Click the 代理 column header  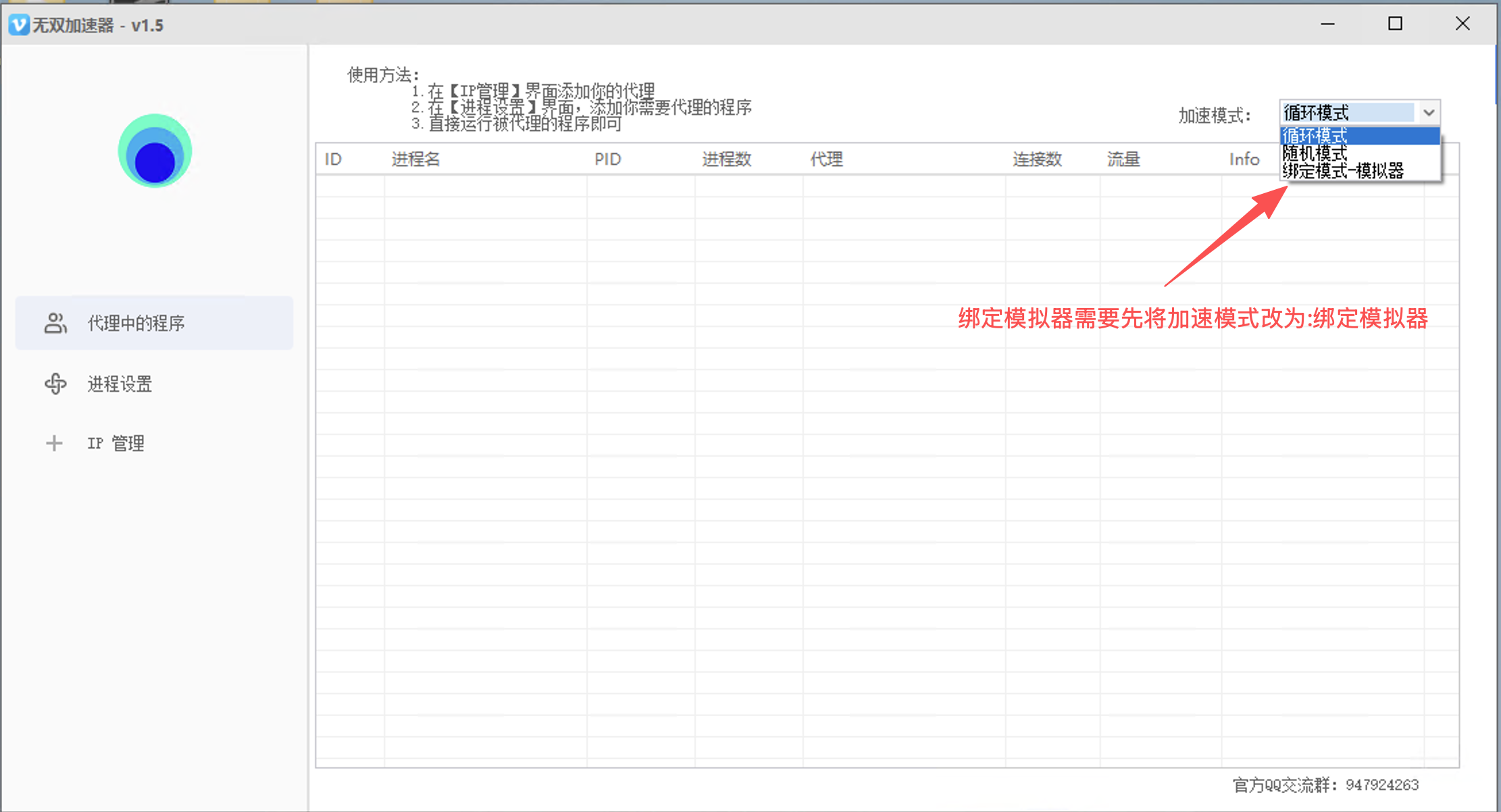(x=826, y=159)
